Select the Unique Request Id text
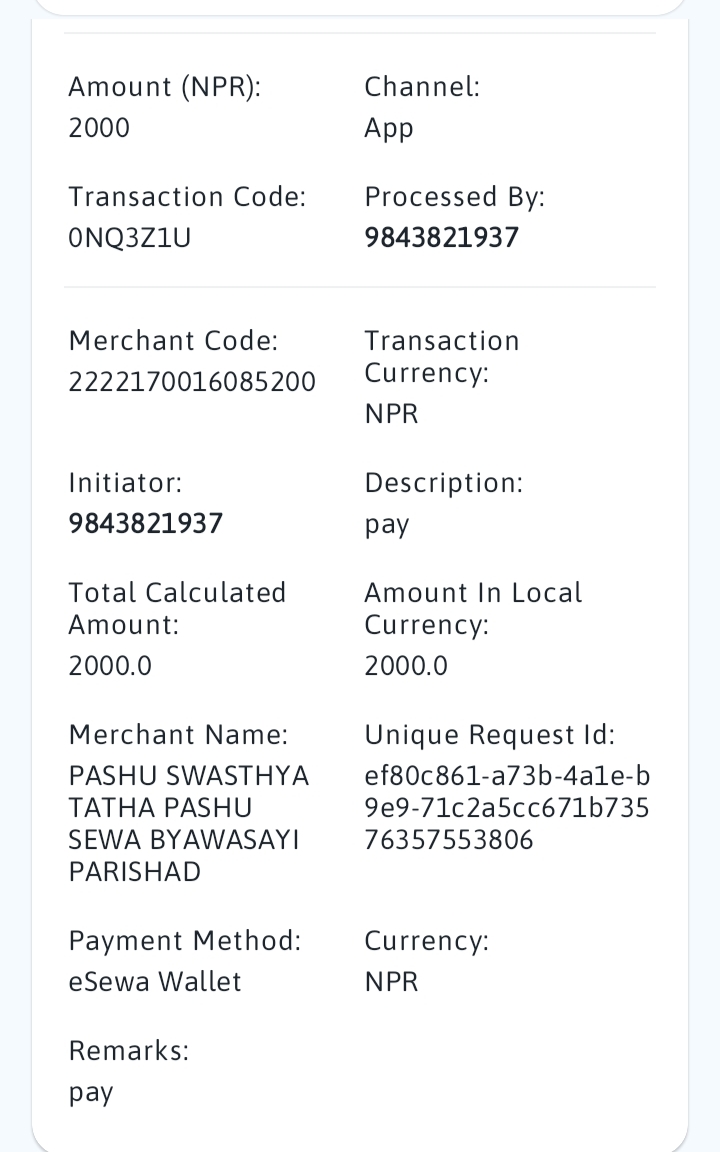Screen dimensions: 720x1152 (x=507, y=808)
